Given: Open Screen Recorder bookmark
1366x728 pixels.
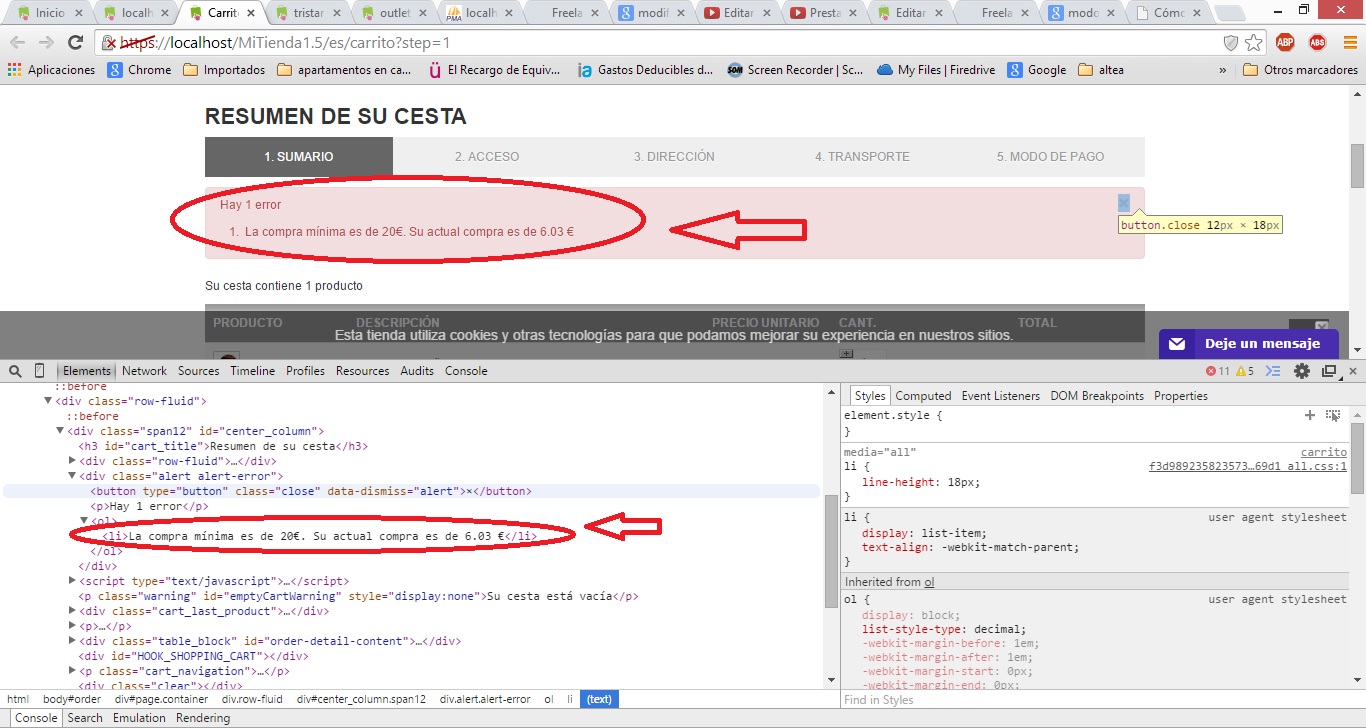Looking at the screenshot, I should click(795, 70).
